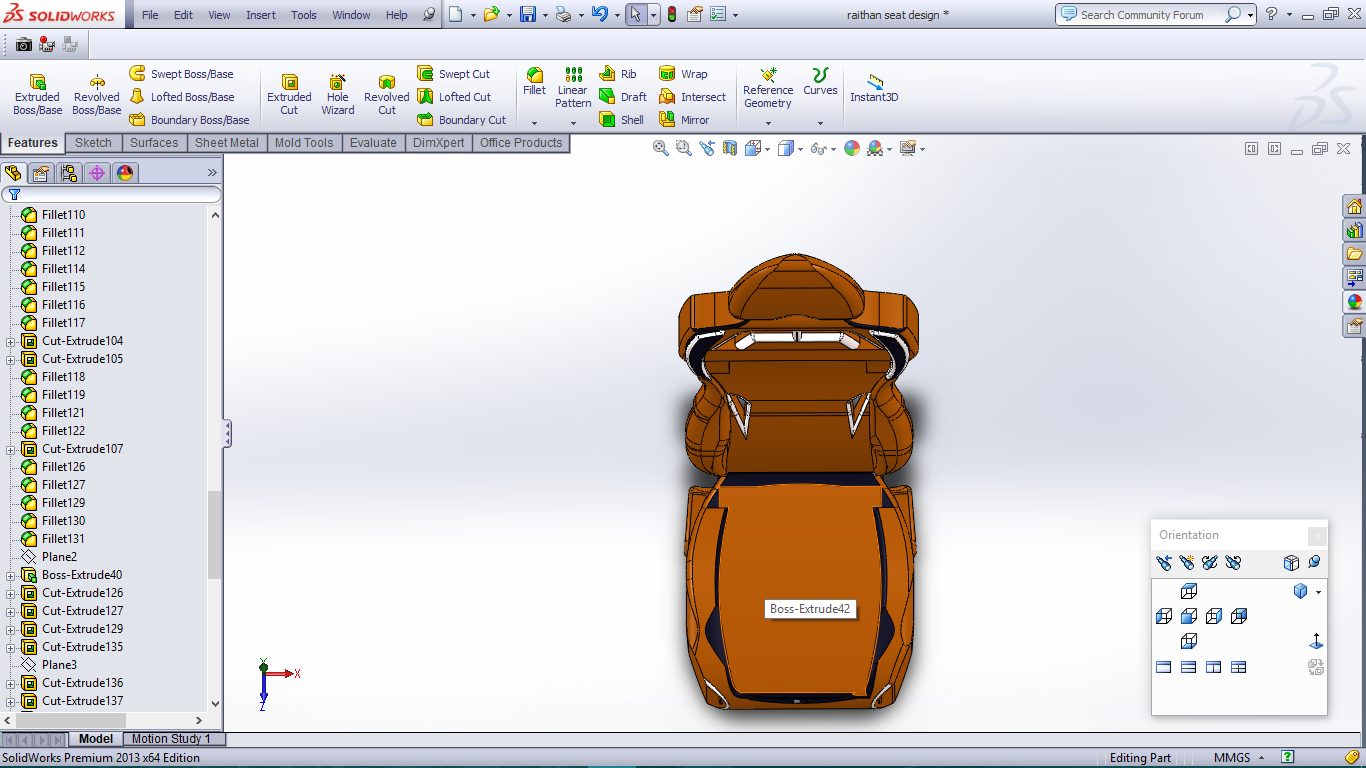
Task: Expand the FeatureManager tabs chevron
Action: click(212, 173)
